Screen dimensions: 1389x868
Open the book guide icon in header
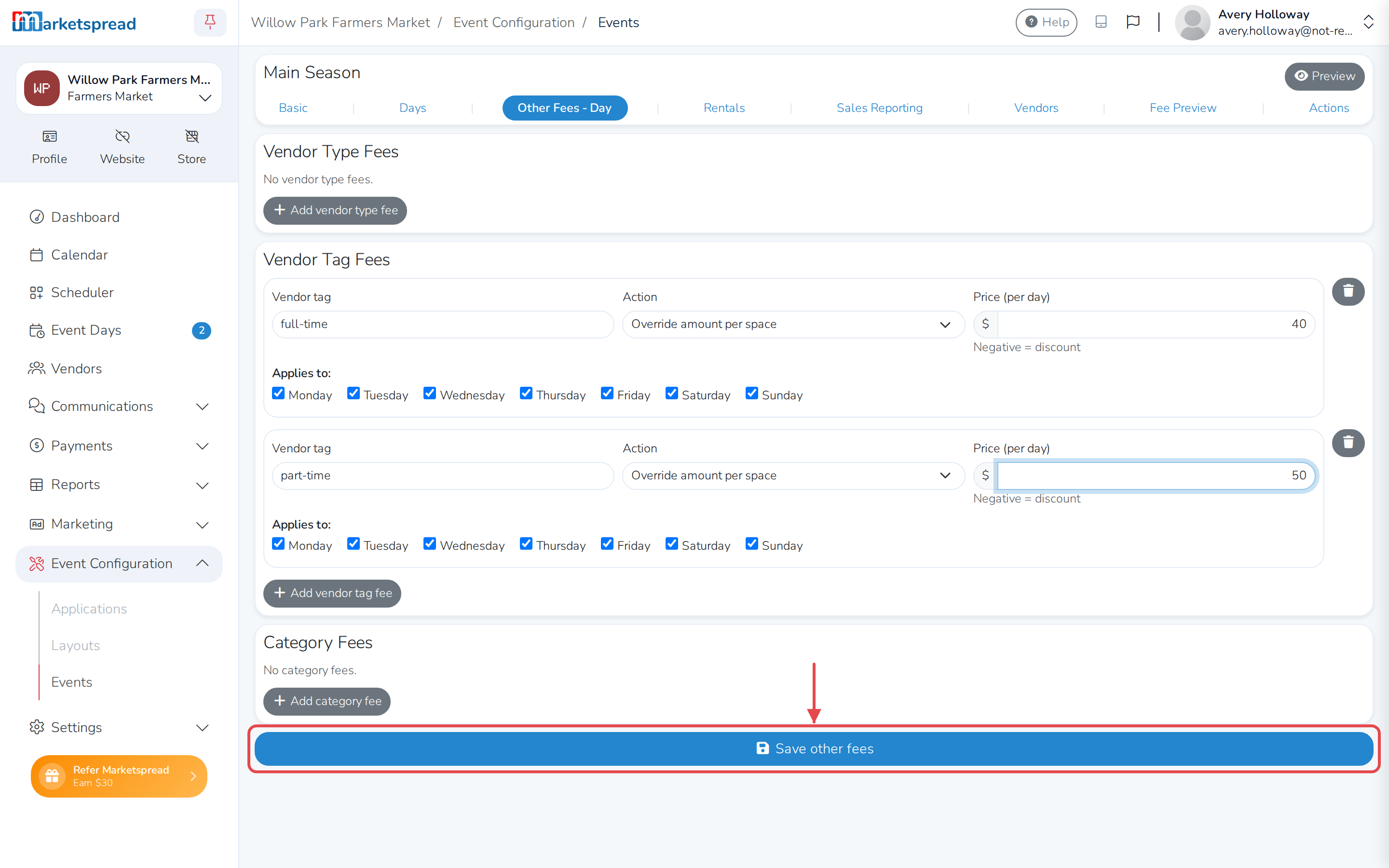[1100, 22]
